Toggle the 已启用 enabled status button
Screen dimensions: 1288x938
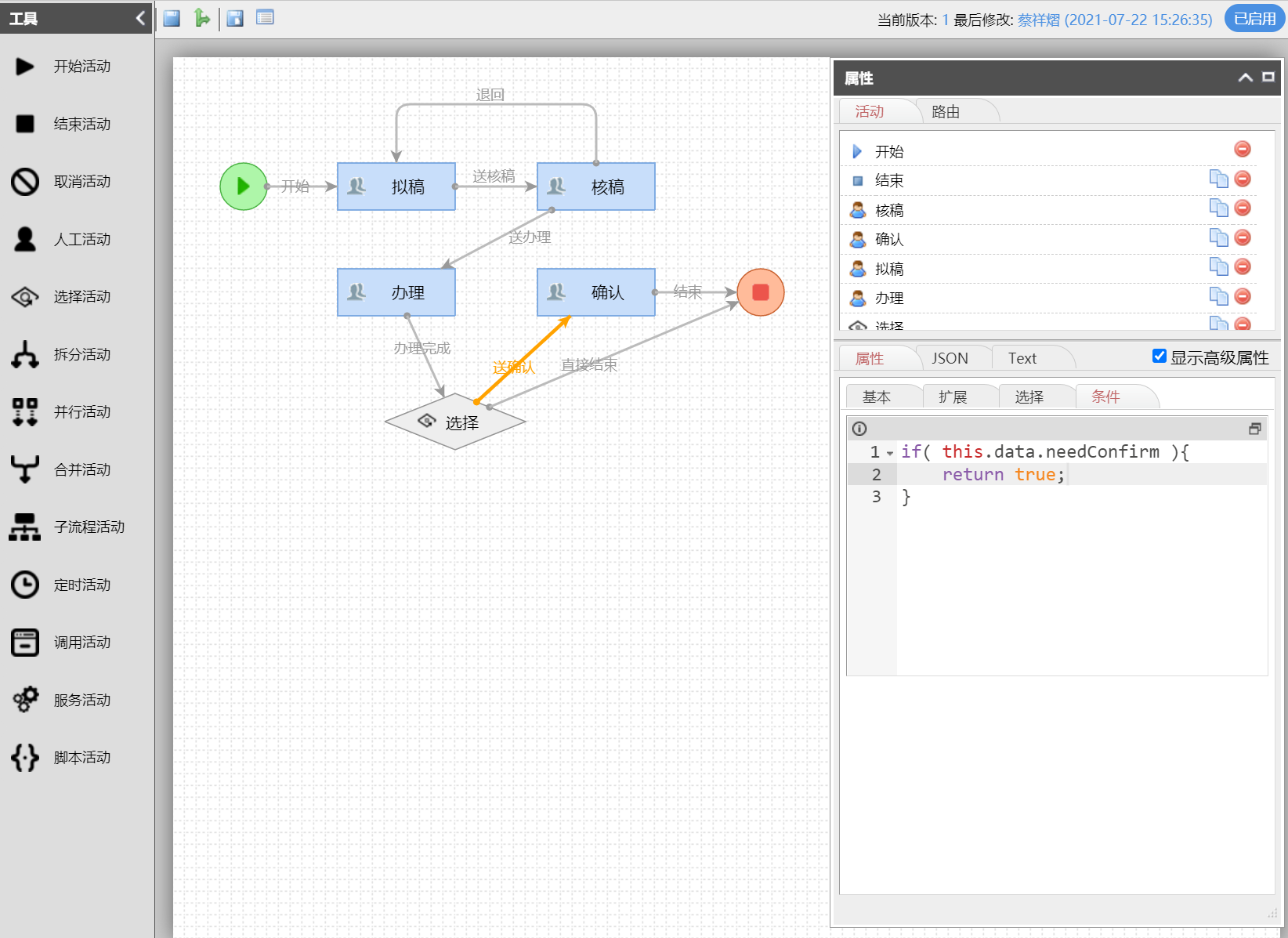pyautogui.click(x=1254, y=19)
